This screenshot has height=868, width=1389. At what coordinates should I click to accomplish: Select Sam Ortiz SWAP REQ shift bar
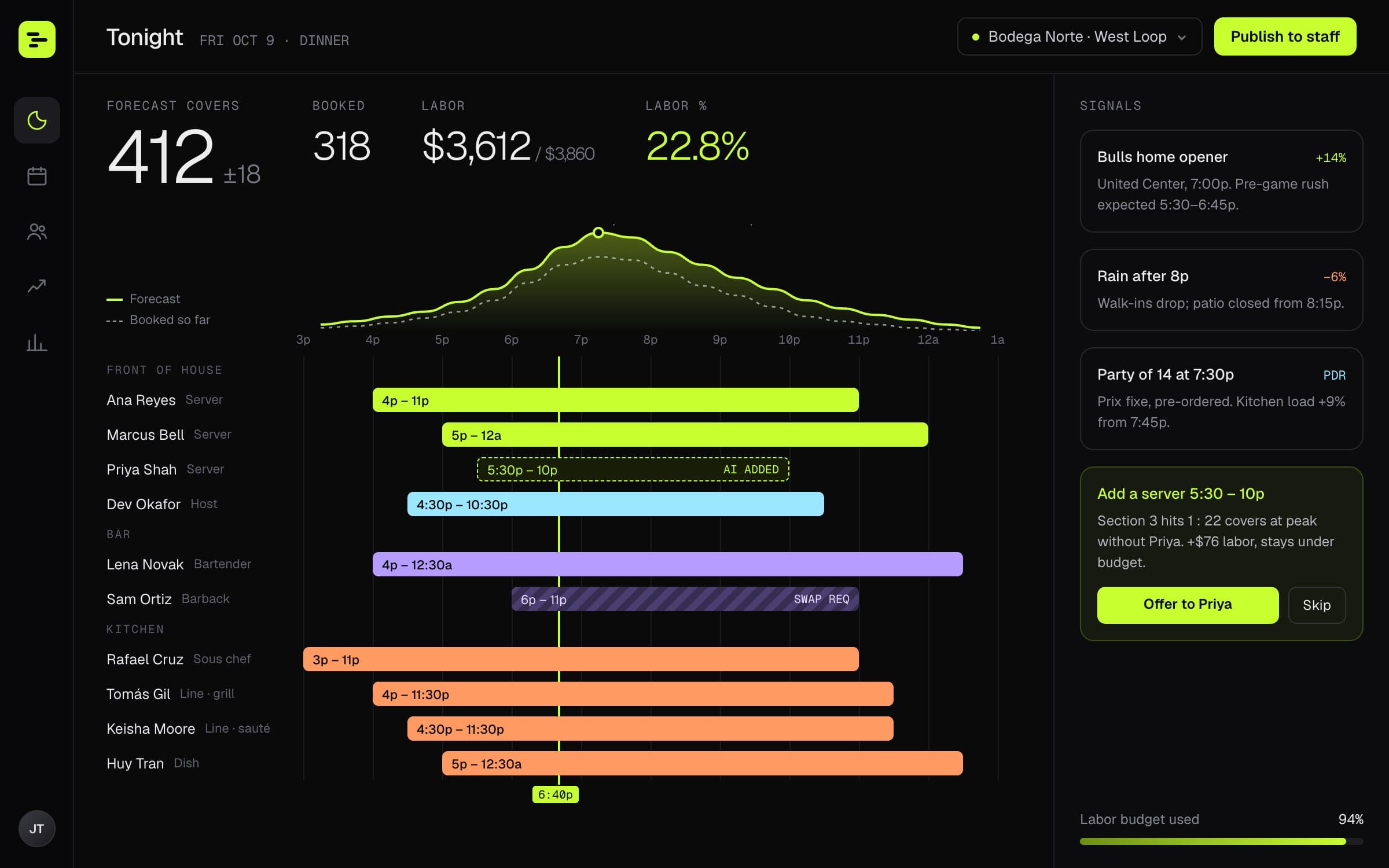click(685, 599)
